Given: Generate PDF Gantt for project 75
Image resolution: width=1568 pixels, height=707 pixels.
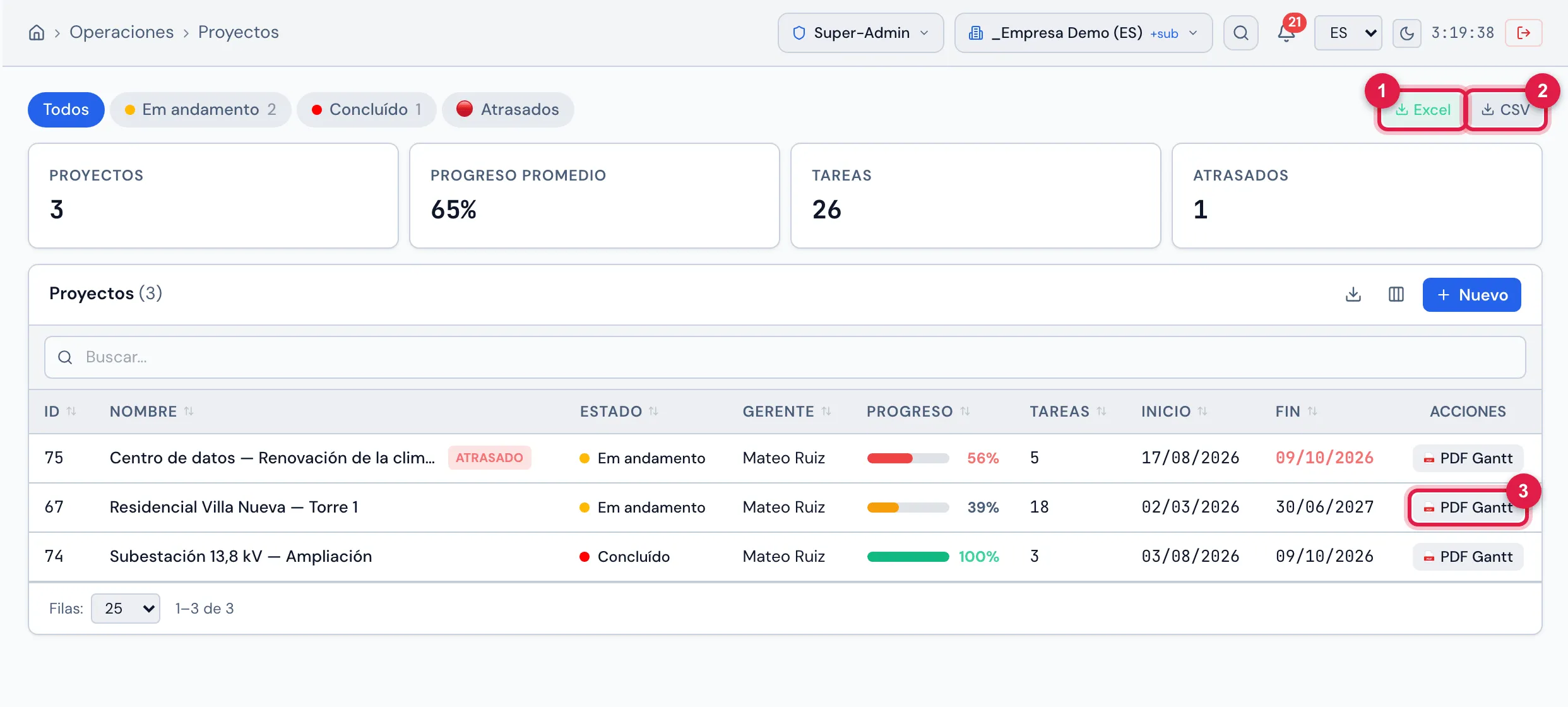Looking at the screenshot, I should (1468, 458).
